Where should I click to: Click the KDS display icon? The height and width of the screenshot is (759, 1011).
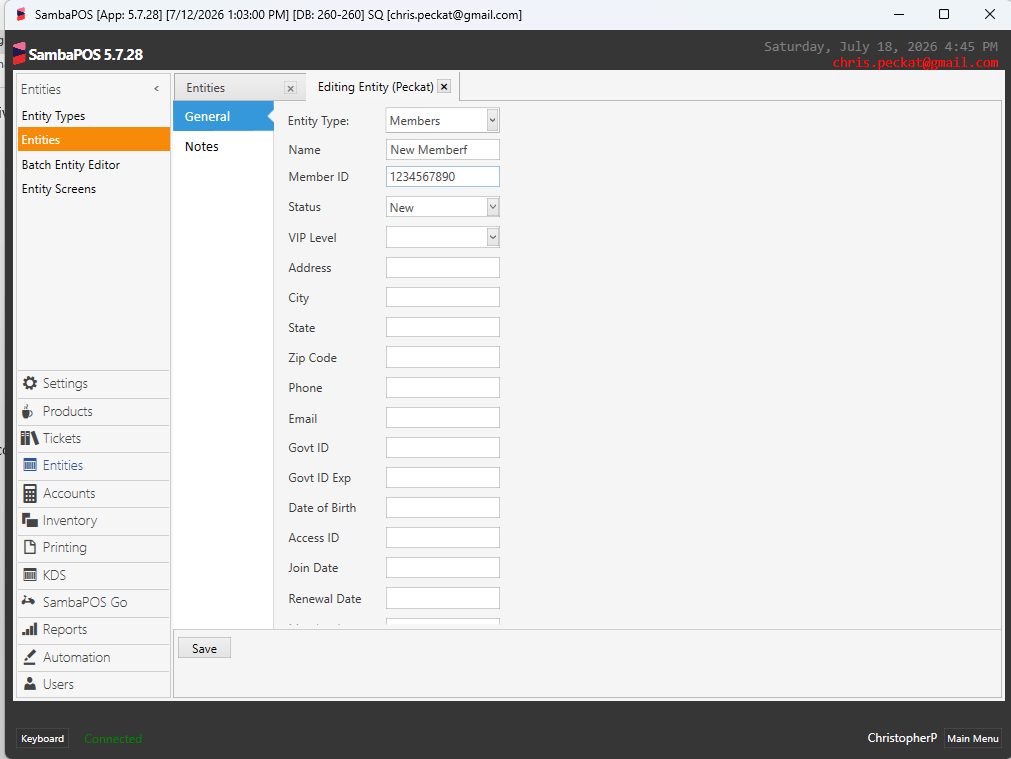[x=30, y=575]
